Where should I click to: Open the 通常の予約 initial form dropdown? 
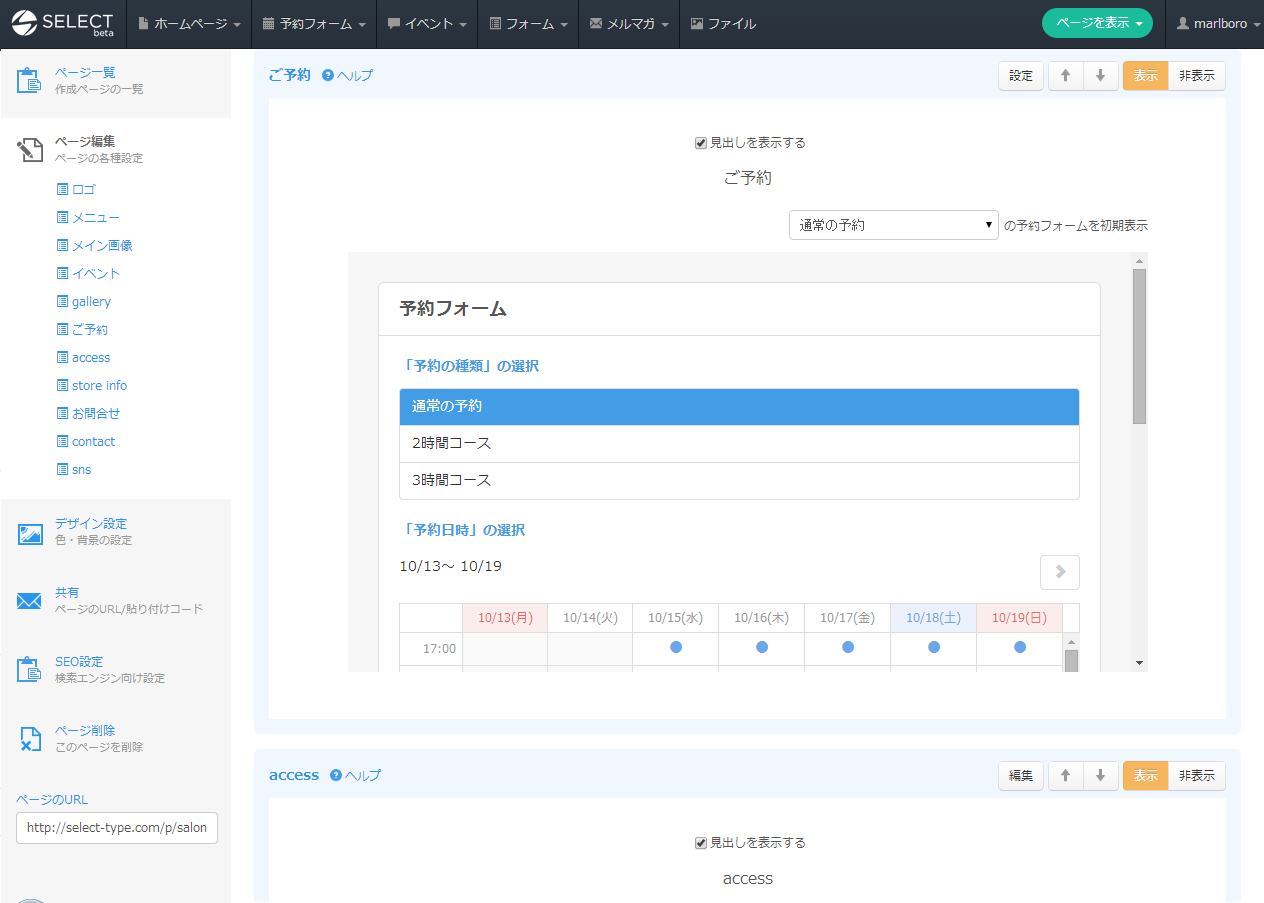point(893,225)
